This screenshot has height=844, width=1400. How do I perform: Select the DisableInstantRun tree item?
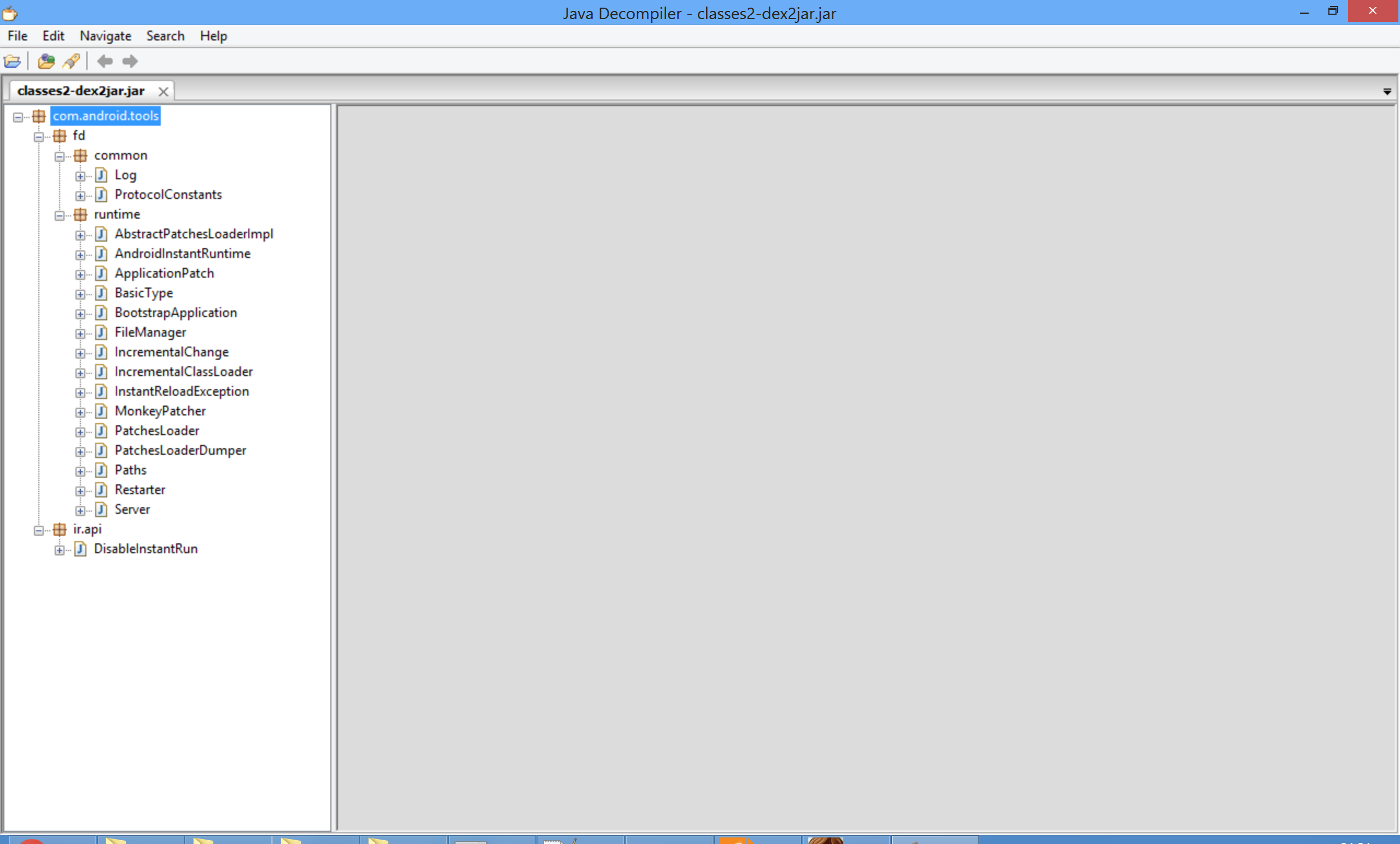pyautogui.click(x=145, y=549)
